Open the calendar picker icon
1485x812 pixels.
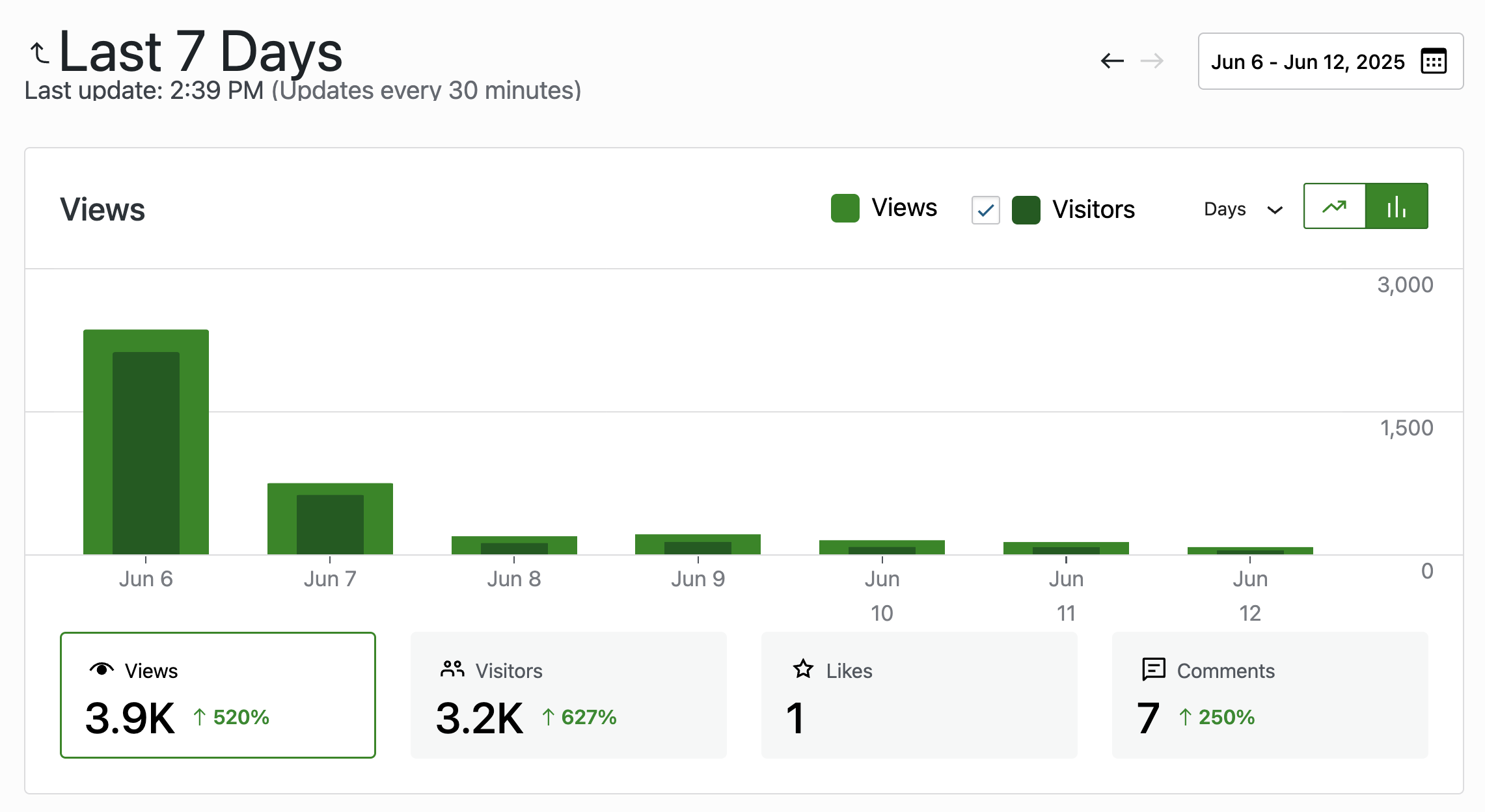coord(1434,61)
